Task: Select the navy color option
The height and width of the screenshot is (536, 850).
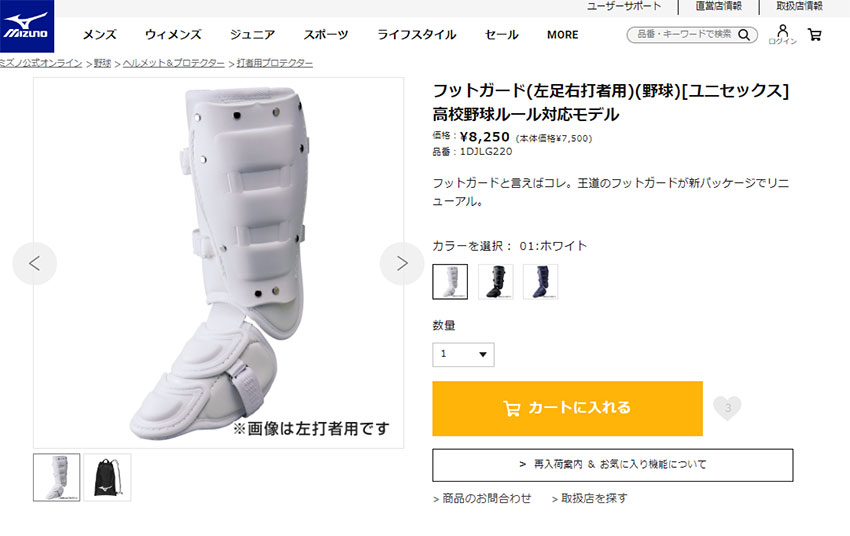Action: [540, 281]
